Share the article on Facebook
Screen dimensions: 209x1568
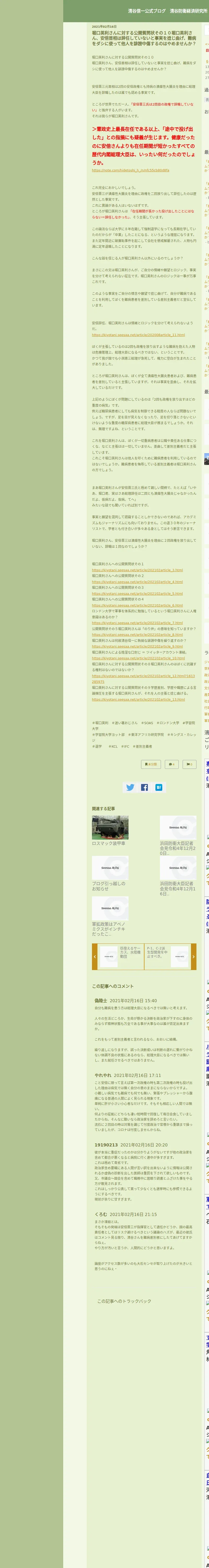(144, 788)
